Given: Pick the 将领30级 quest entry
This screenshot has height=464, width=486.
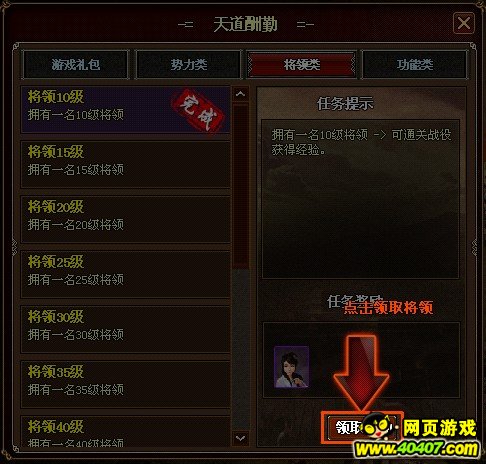Looking at the screenshot, I should point(126,329).
